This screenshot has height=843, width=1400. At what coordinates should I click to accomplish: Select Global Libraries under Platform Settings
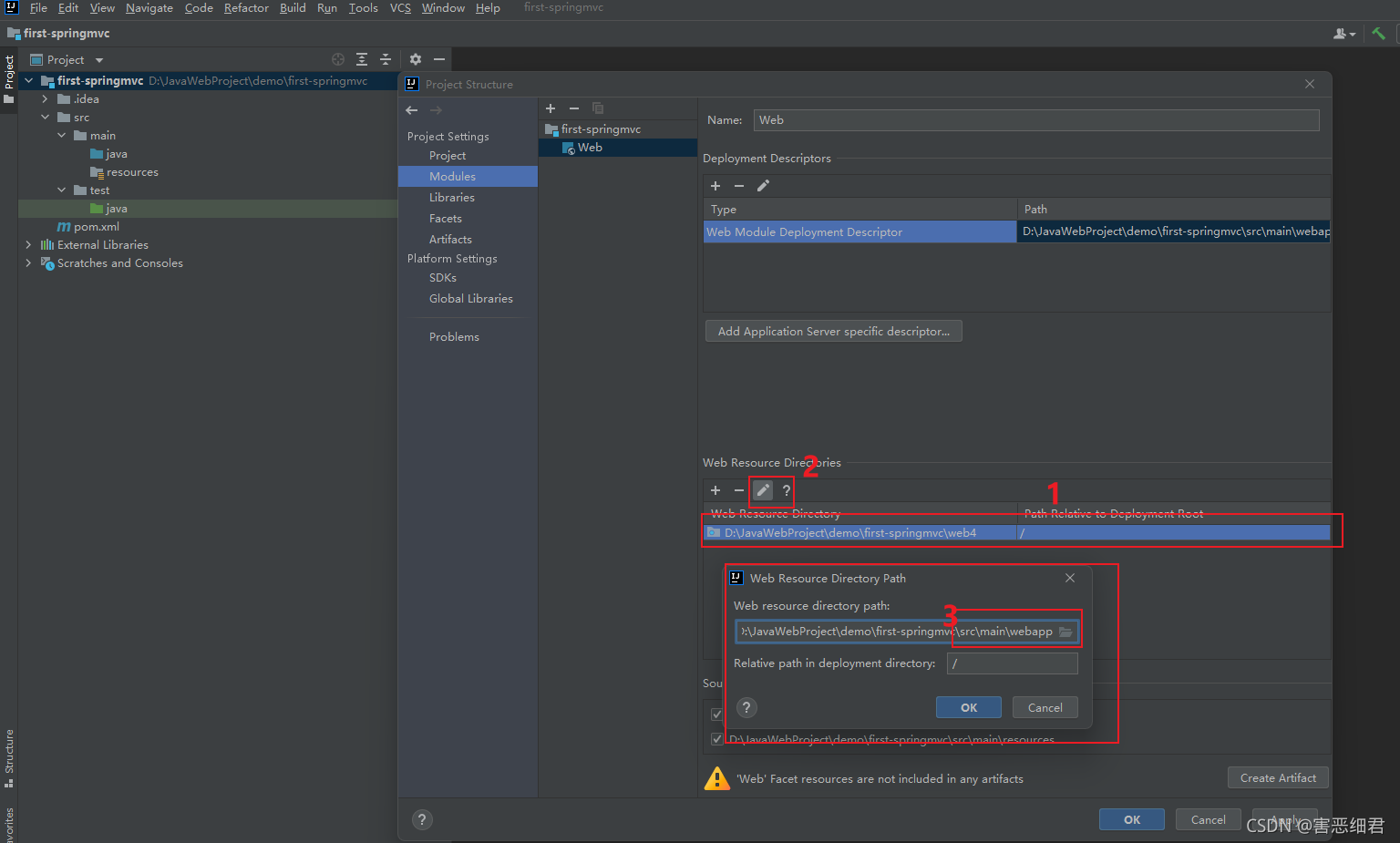471,299
